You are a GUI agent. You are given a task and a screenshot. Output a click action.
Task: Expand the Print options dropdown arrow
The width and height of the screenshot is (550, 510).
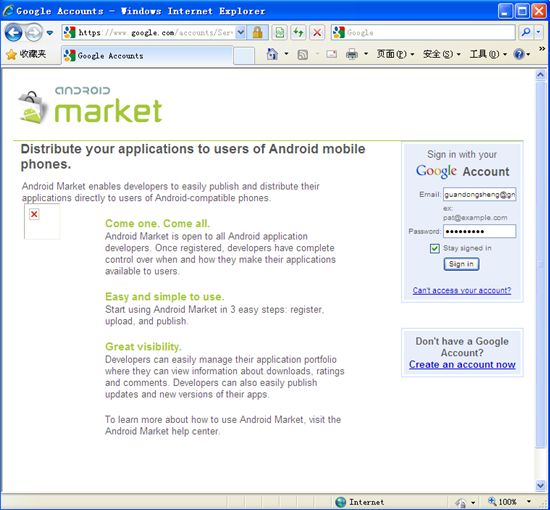366,54
